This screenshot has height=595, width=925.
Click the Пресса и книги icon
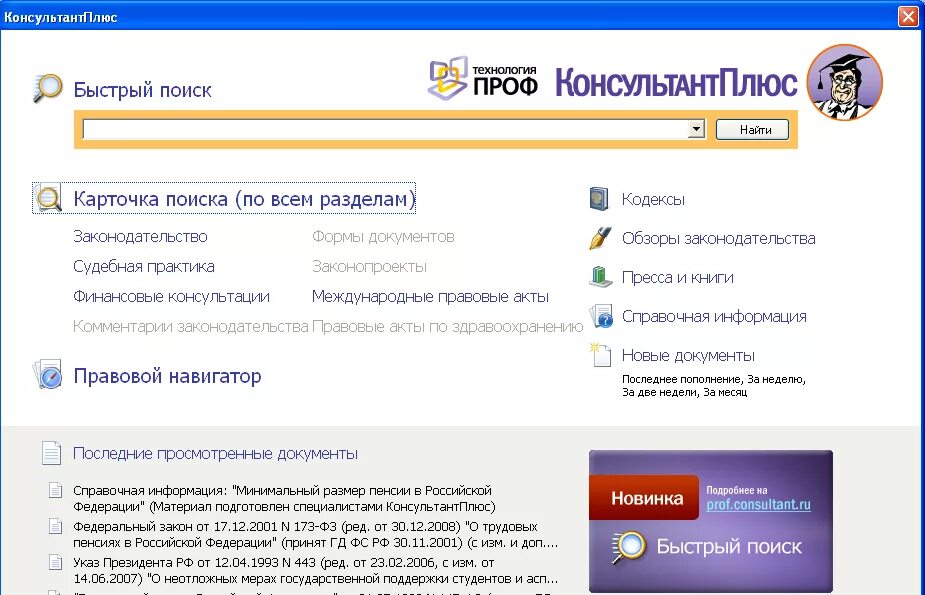(601, 277)
